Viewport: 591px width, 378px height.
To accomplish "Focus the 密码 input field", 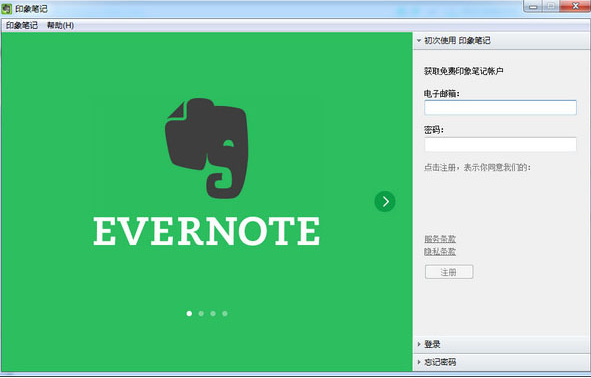I will pos(500,144).
